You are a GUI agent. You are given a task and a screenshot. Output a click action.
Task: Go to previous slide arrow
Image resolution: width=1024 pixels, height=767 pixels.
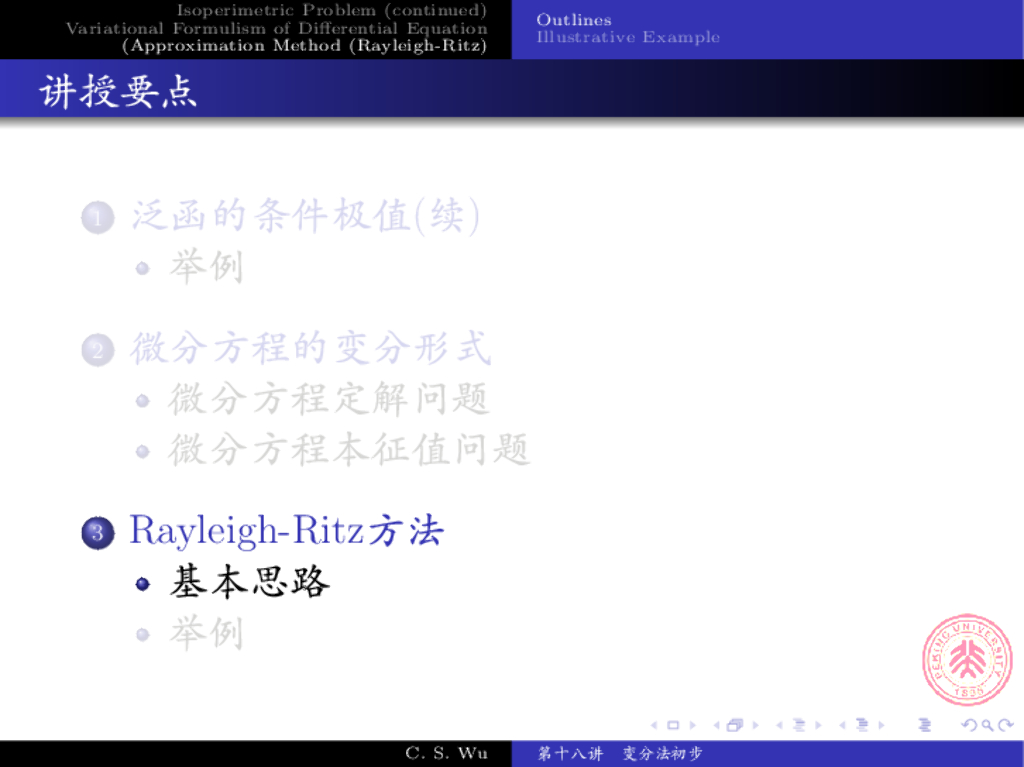(654, 725)
